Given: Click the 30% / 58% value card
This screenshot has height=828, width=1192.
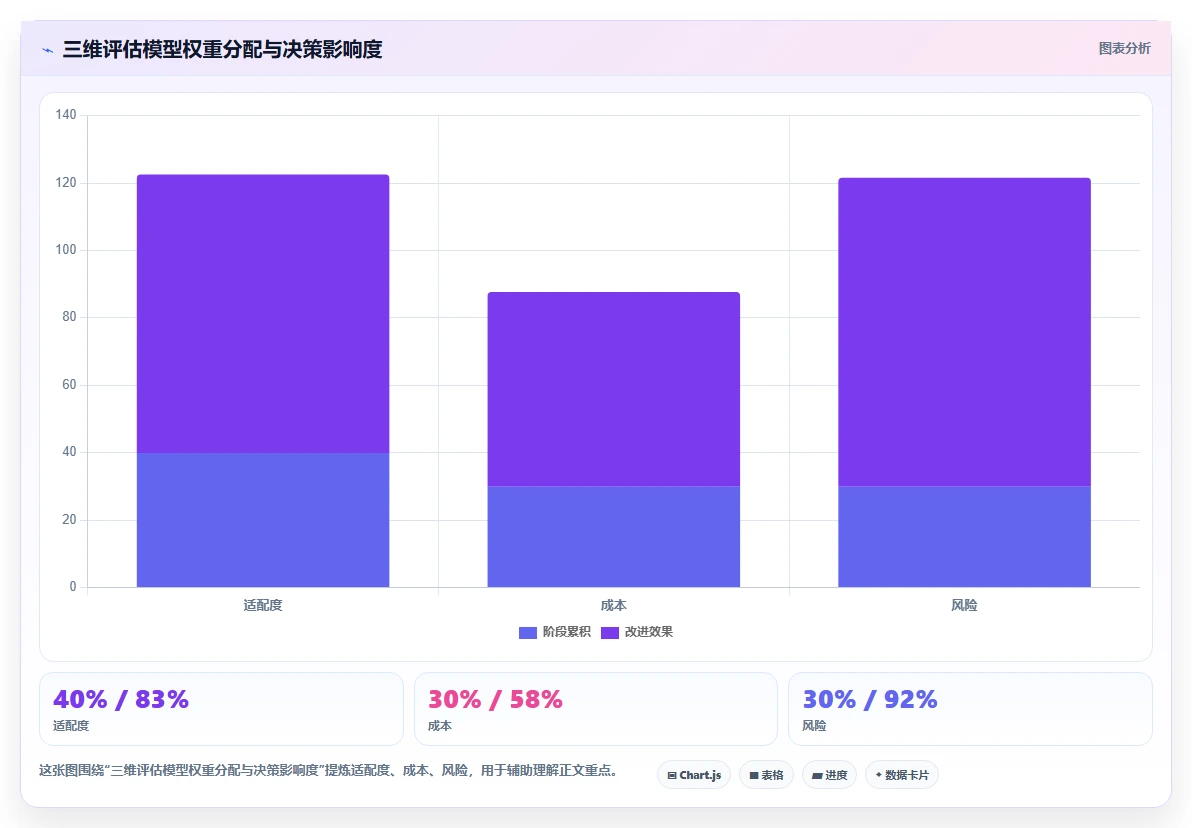Looking at the screenshot, I should 595,709.
